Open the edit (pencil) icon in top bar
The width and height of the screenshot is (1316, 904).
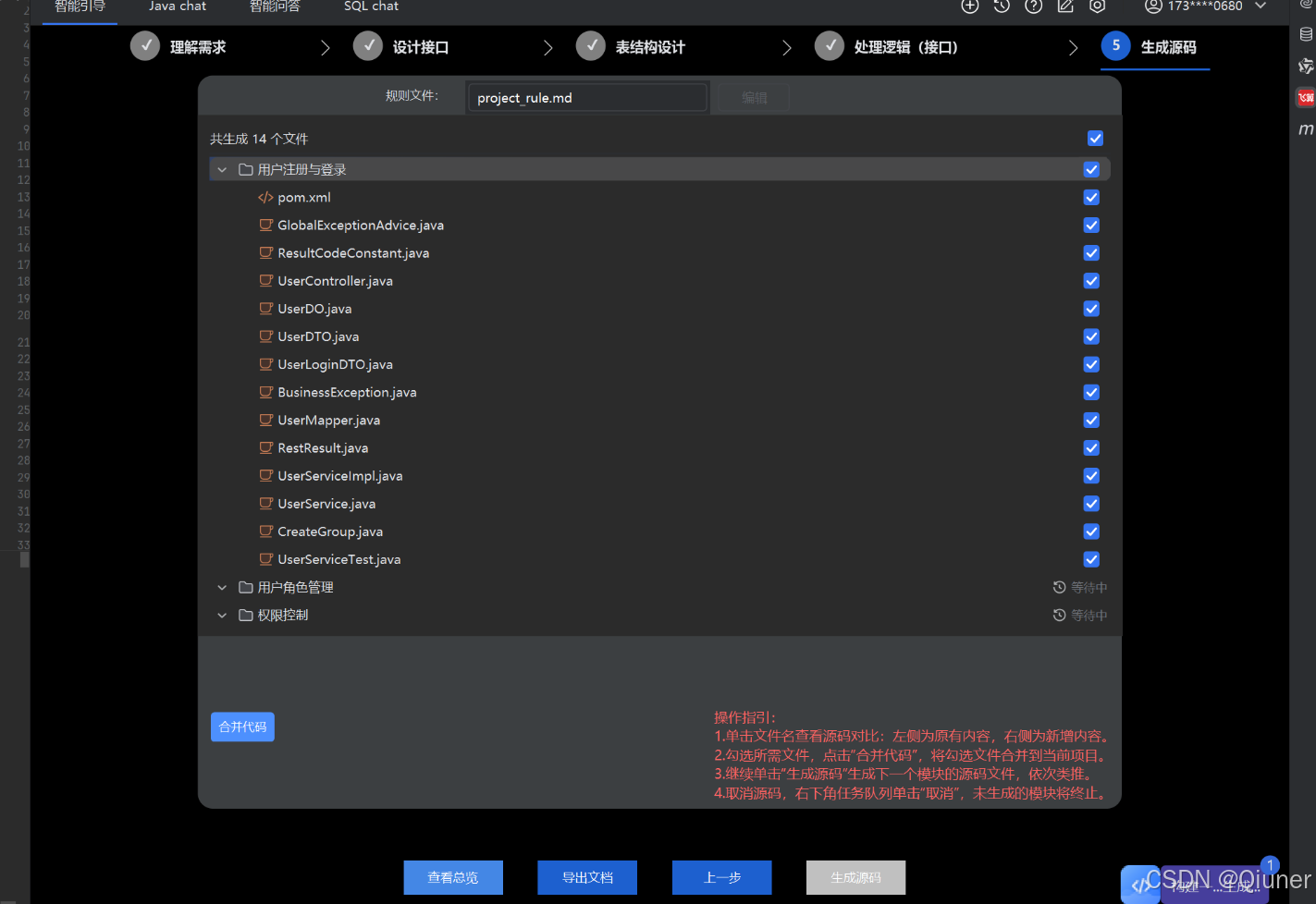tap(1064, 6)
